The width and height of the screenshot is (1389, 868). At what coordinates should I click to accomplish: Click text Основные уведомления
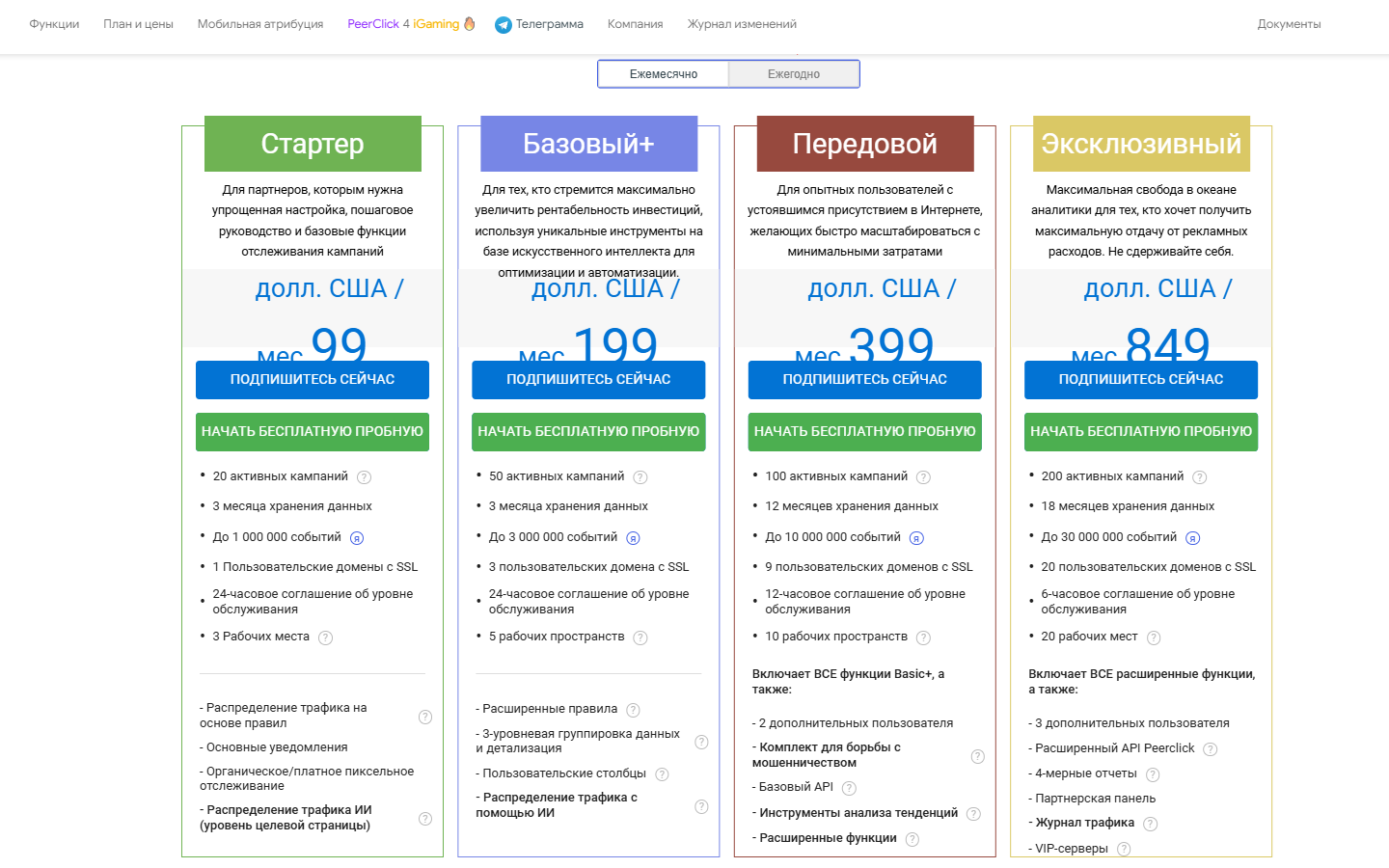(274, 747)
